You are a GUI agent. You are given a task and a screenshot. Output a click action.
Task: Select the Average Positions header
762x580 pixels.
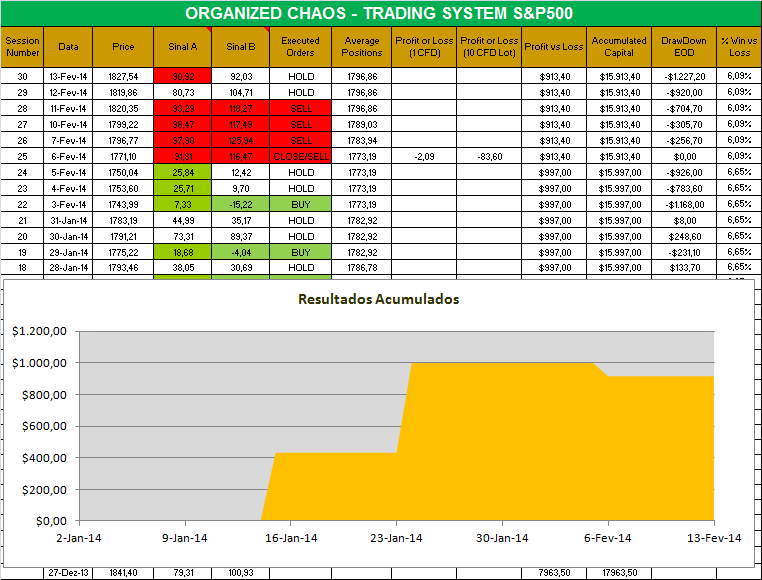(362, 47)
